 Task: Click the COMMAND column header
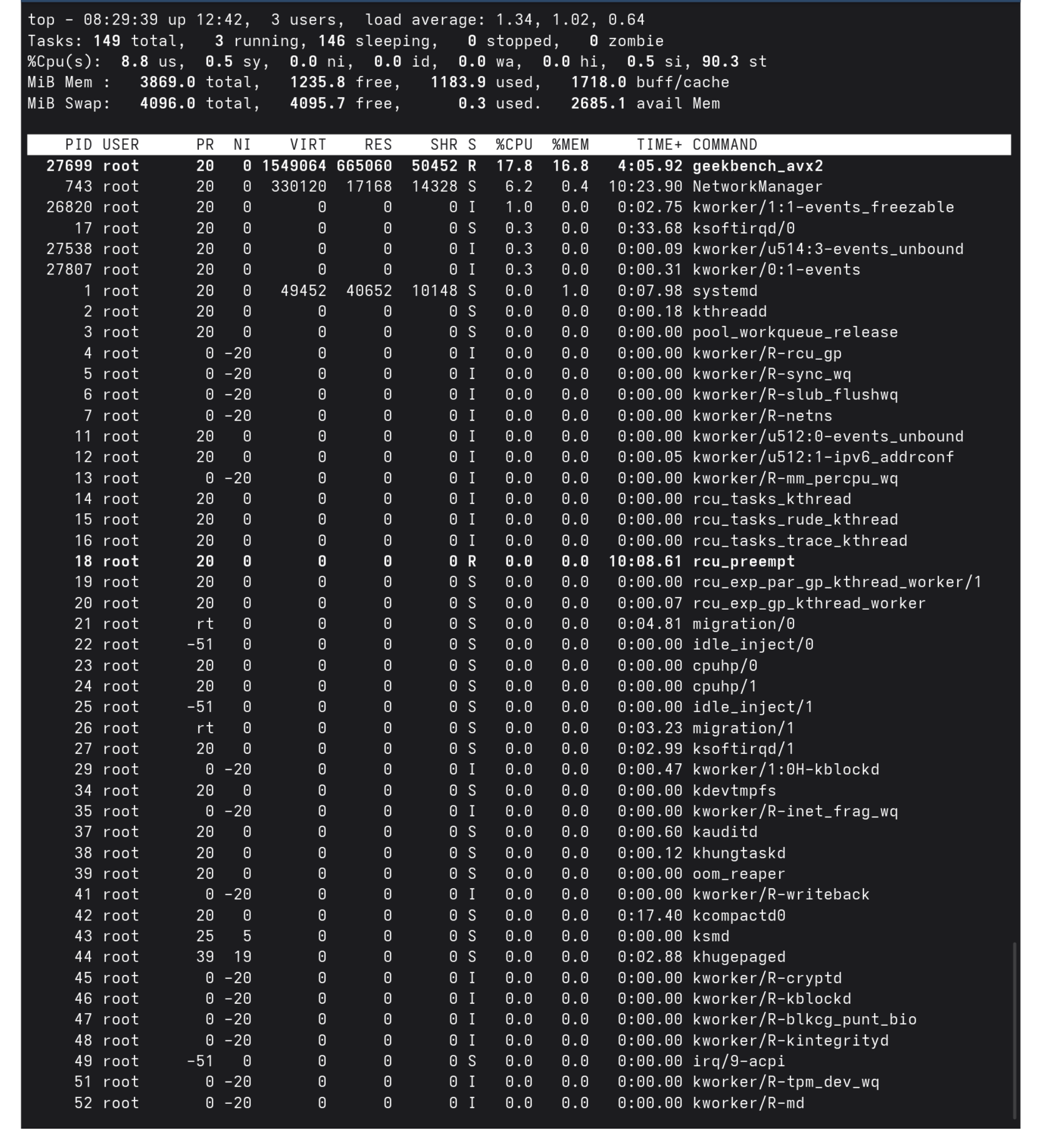725,145
